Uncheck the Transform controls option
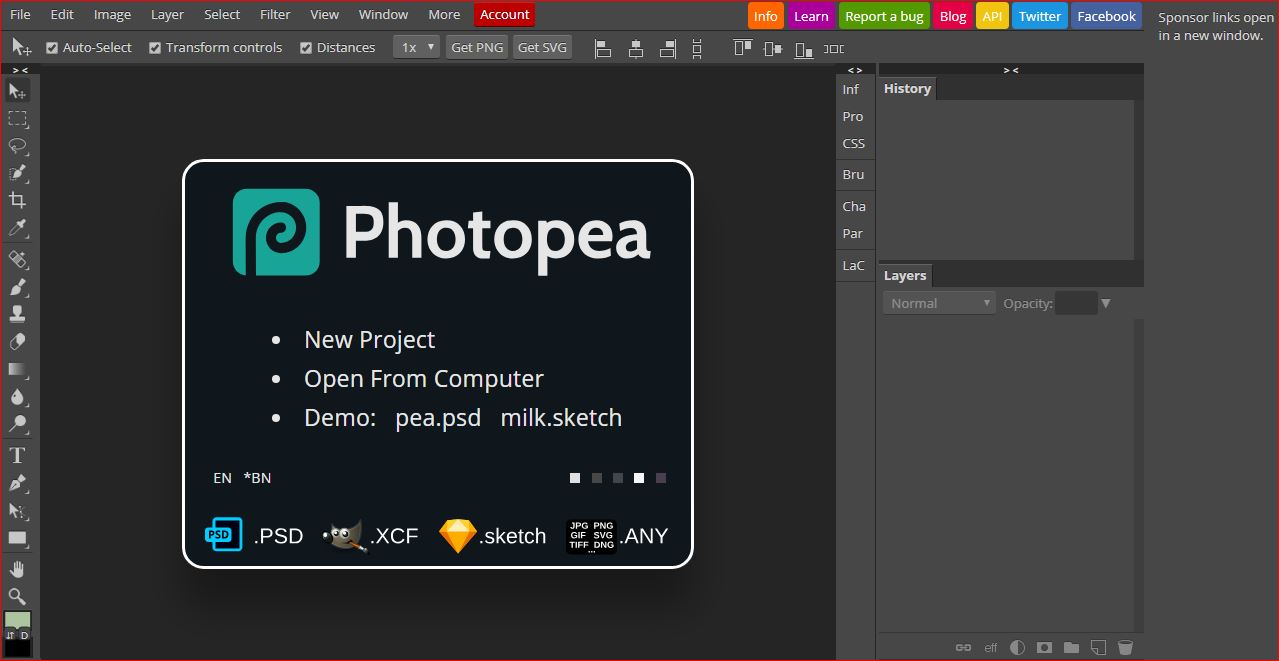Image resolution: width=1279 pixels, height=661 pixels. pyautogui.click(x=155, y=47)
